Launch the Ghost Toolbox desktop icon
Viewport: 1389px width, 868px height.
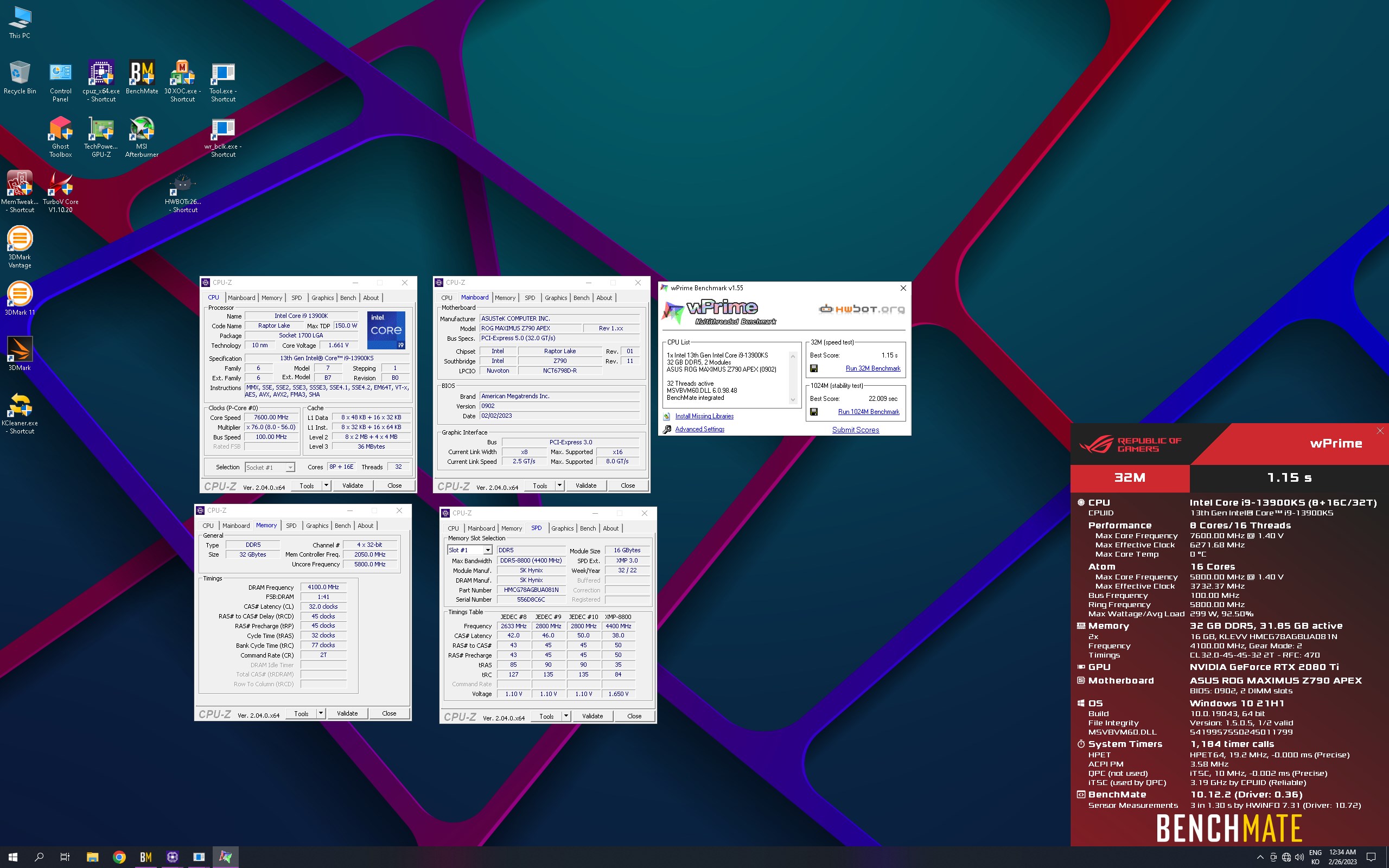click(60, 137)
